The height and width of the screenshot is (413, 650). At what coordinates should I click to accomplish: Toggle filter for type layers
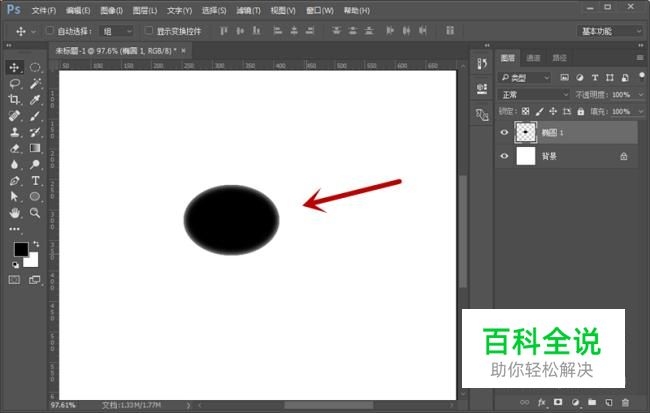[x=595, y=78]
